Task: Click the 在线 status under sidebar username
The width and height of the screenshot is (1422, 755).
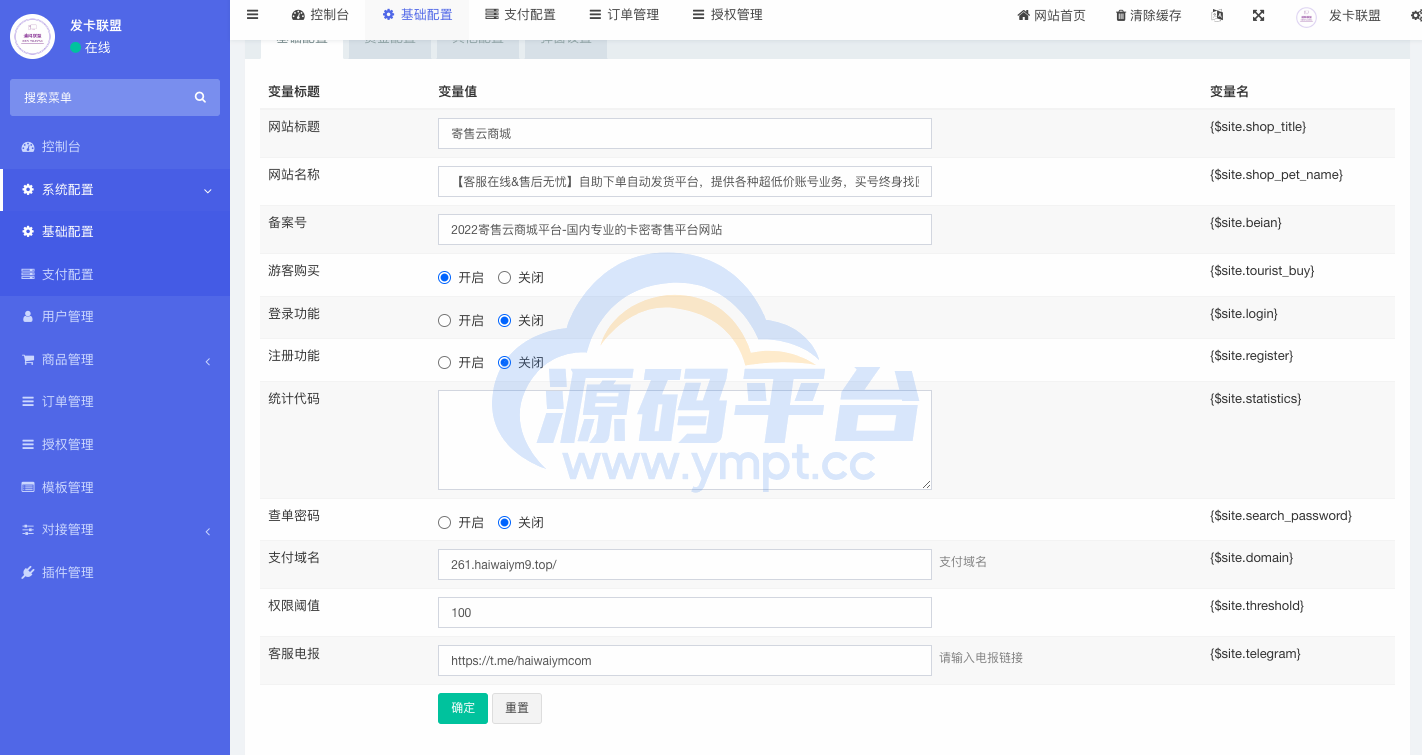Action: click(x=91, y=48)
